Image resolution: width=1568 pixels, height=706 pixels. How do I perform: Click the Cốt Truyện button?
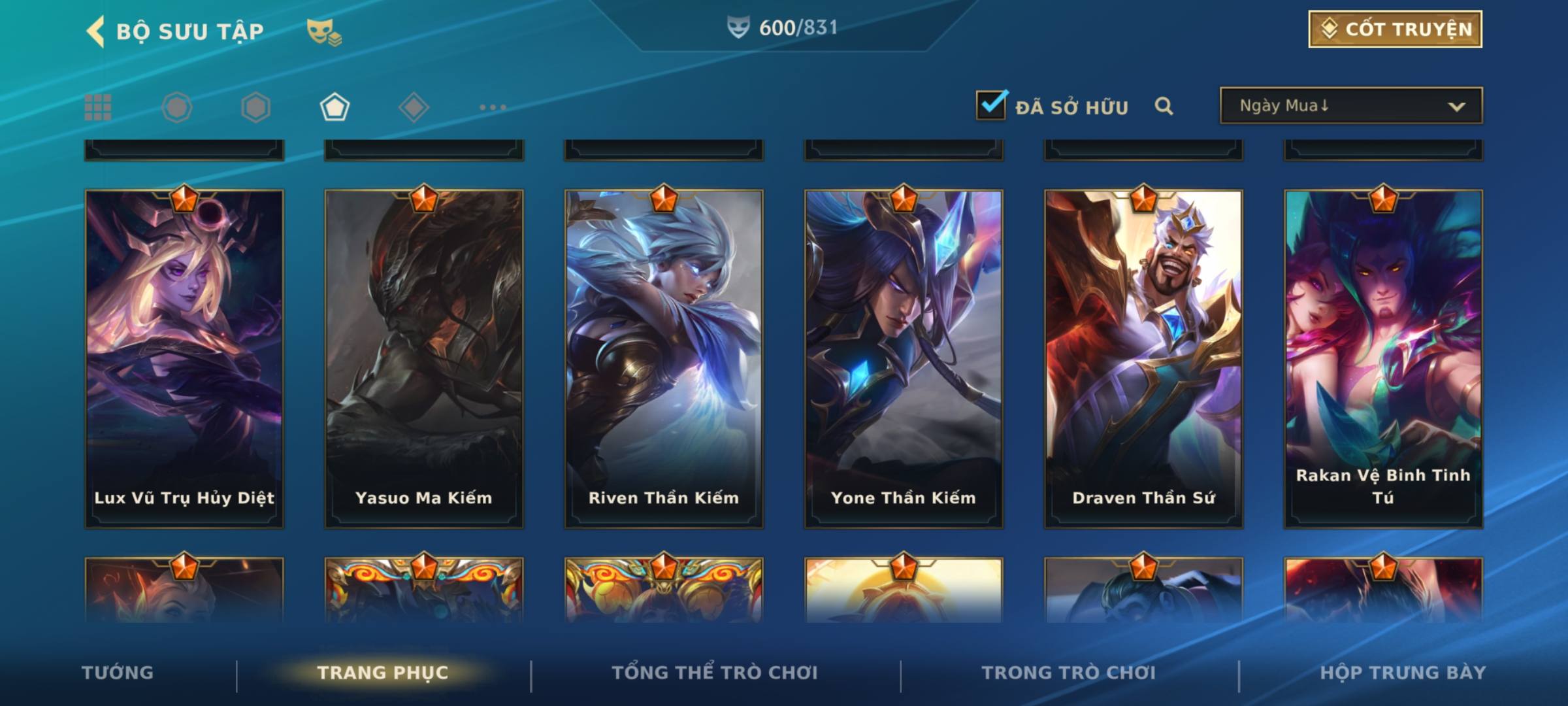[x=1395, y=29]
